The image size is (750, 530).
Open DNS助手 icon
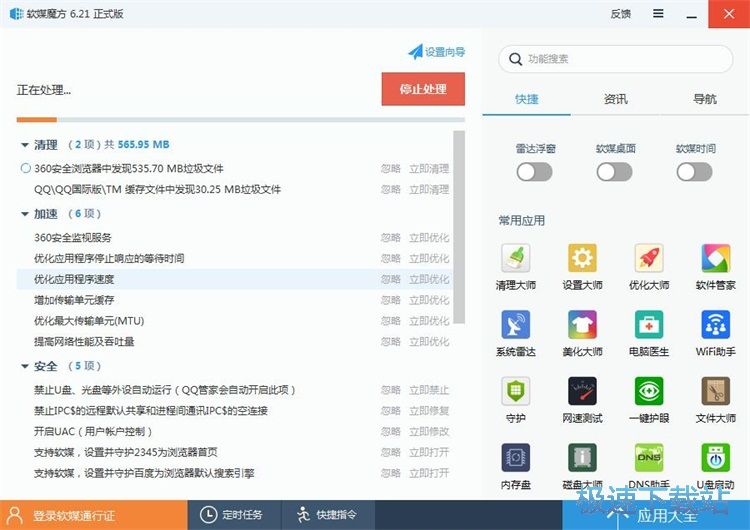649,457
